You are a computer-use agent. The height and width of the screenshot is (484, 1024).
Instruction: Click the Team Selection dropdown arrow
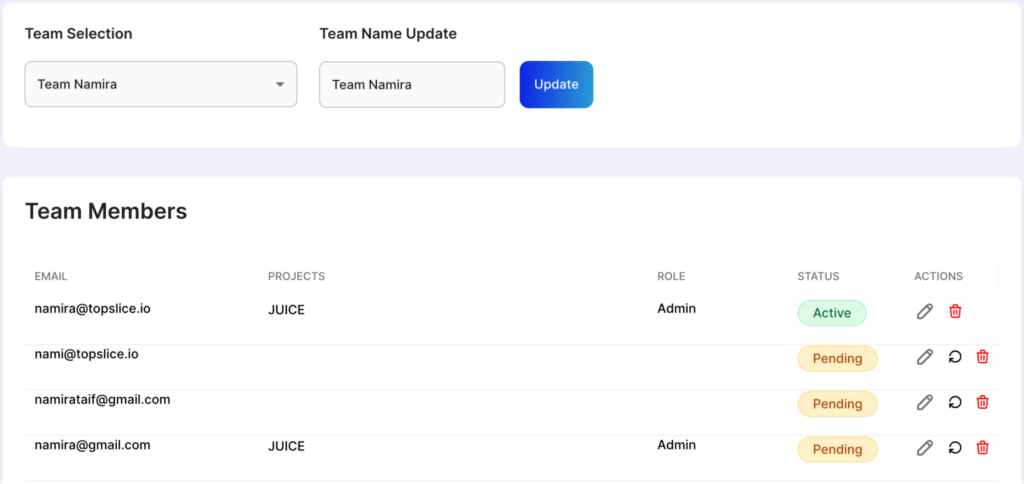280,85
